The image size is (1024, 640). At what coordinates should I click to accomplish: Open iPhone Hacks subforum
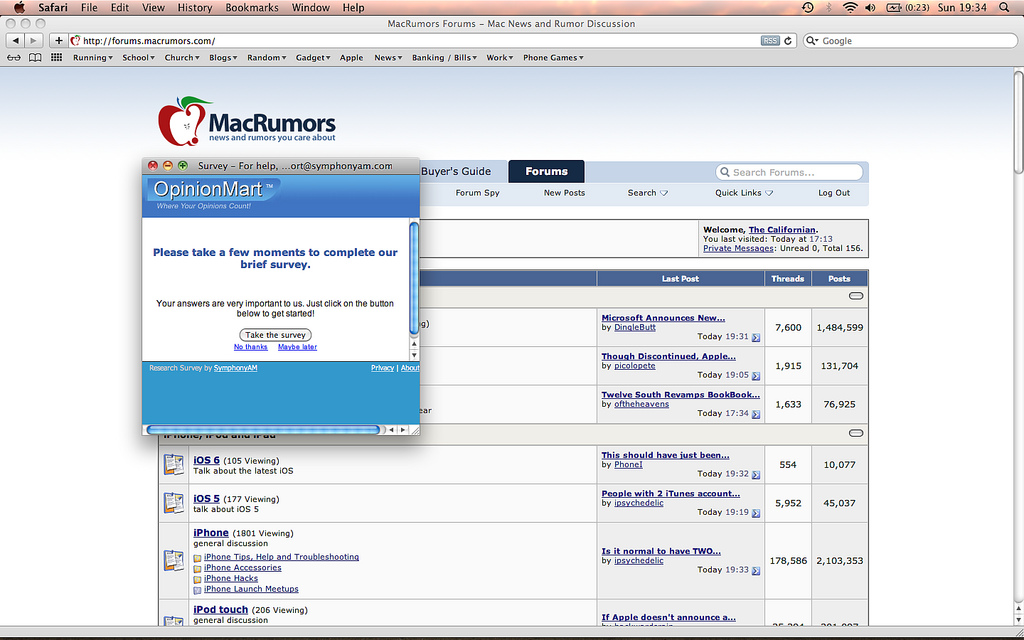231,578
